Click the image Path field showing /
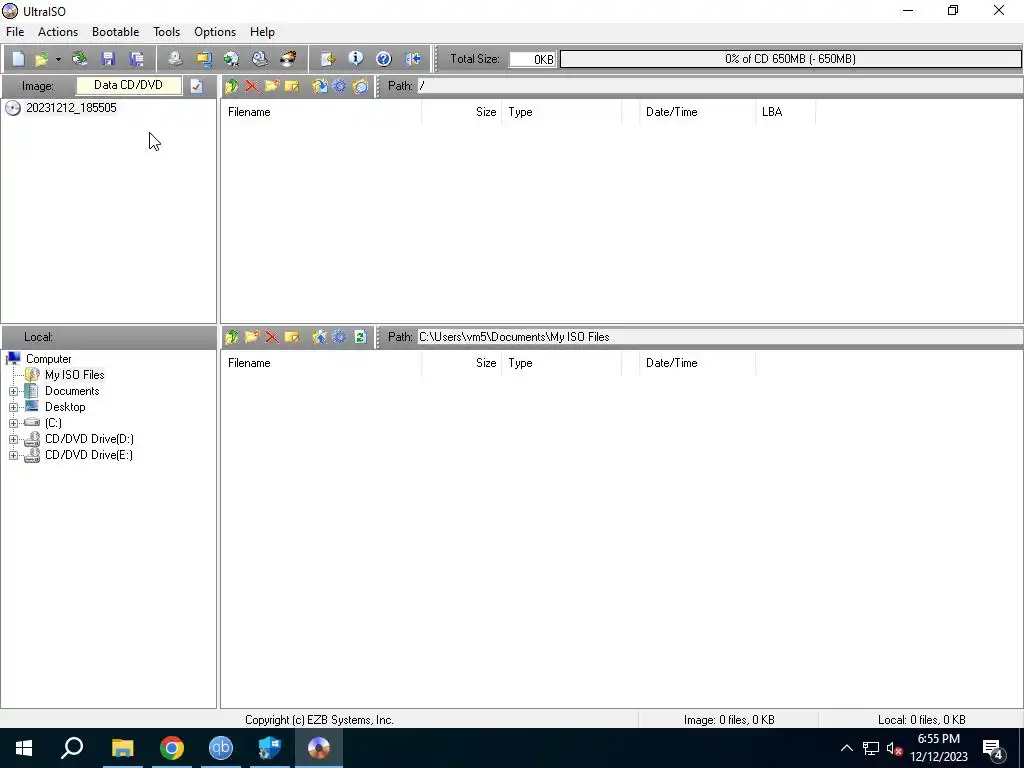1024x768 pixels. pos(720,86)
